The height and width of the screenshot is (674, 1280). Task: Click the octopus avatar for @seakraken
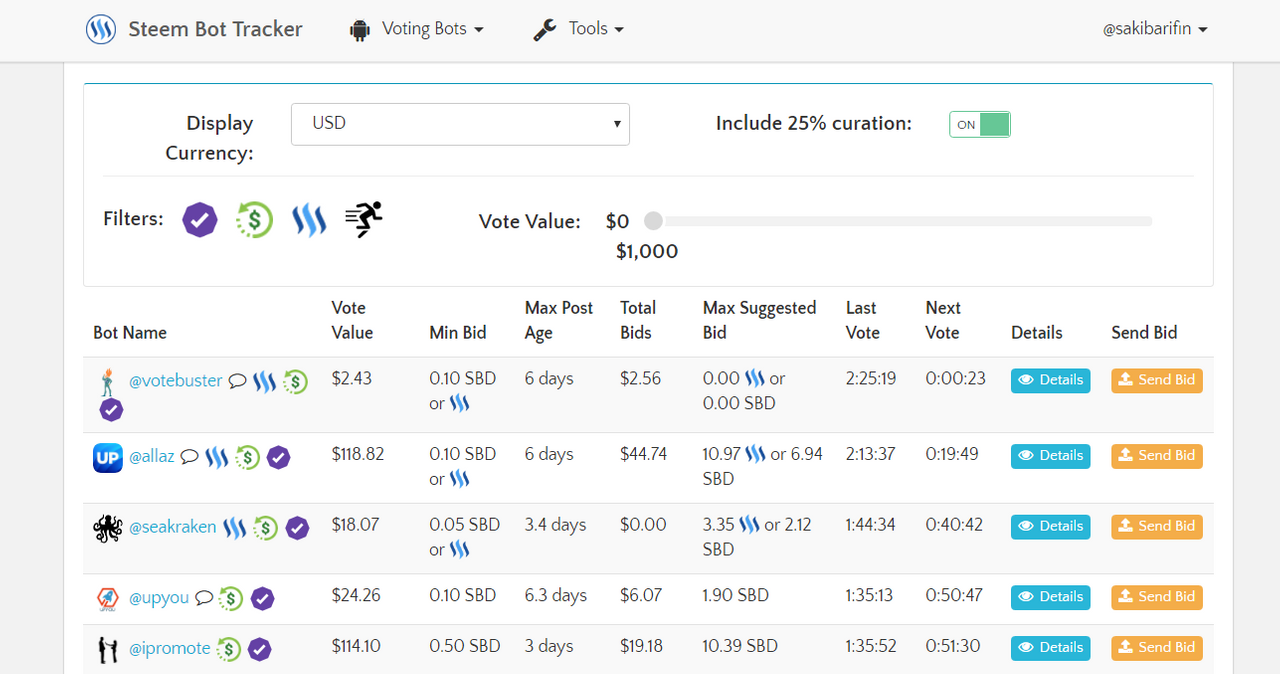[106, 525]
